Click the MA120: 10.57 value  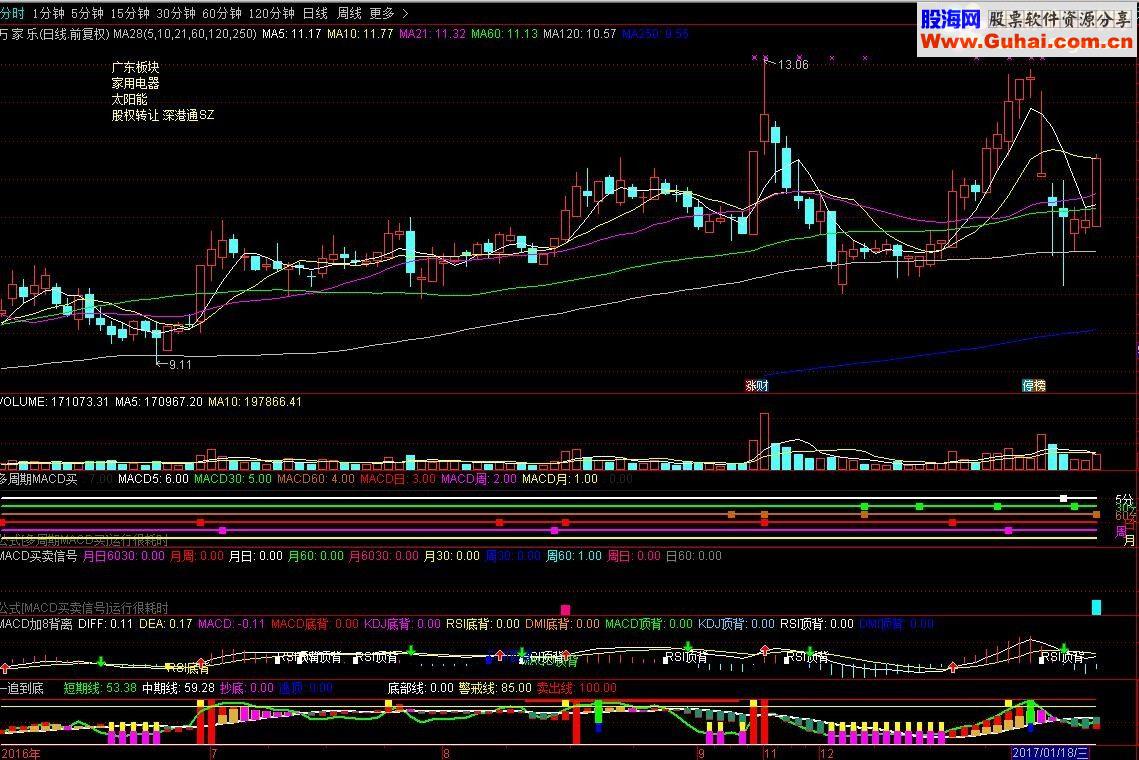pos(580,33)
